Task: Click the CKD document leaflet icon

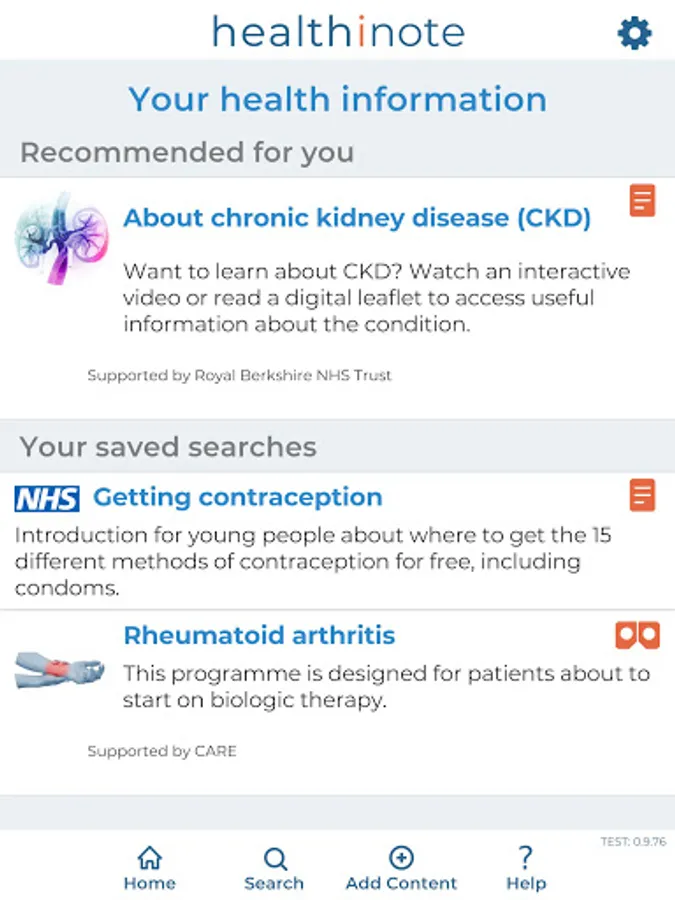Action: [642, 200]
